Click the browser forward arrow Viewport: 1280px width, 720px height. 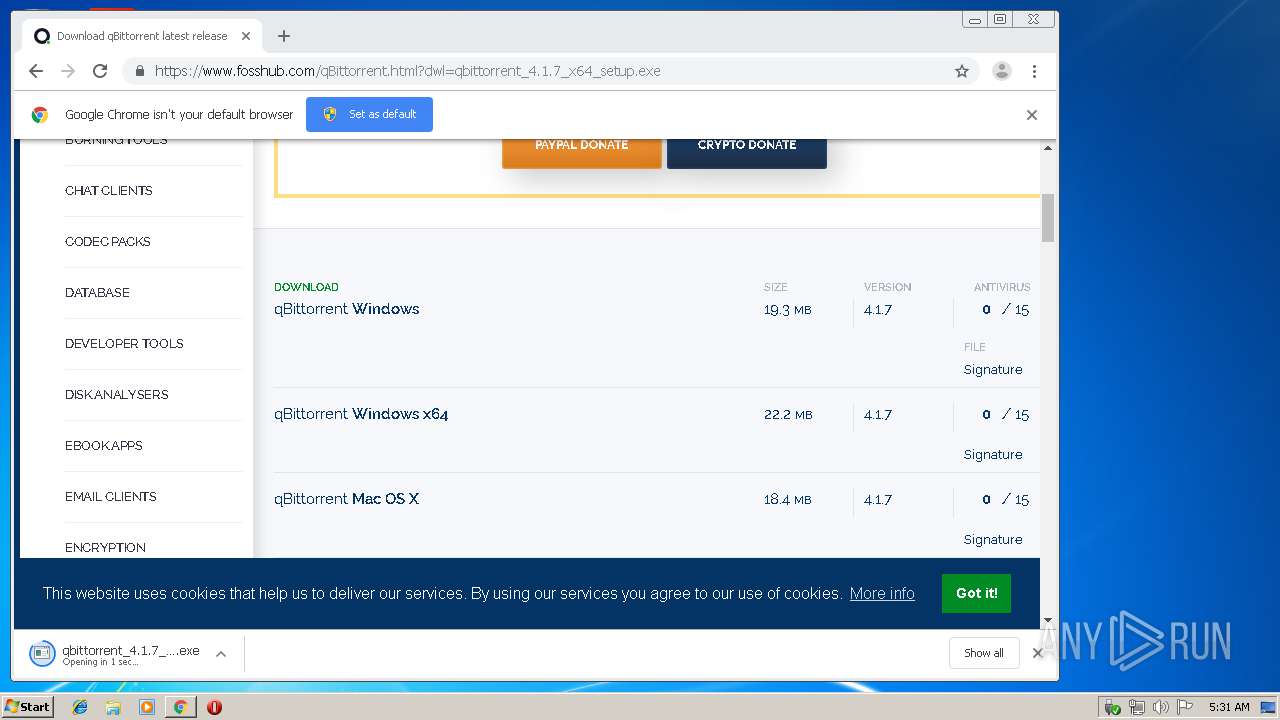pos(68,71)
